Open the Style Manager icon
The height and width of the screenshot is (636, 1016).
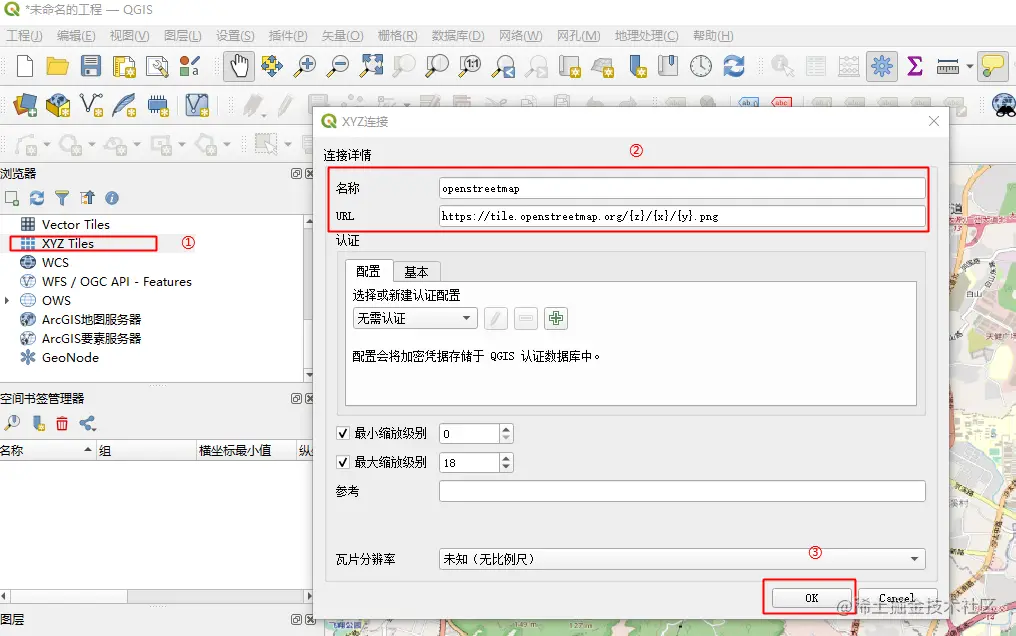190,66
